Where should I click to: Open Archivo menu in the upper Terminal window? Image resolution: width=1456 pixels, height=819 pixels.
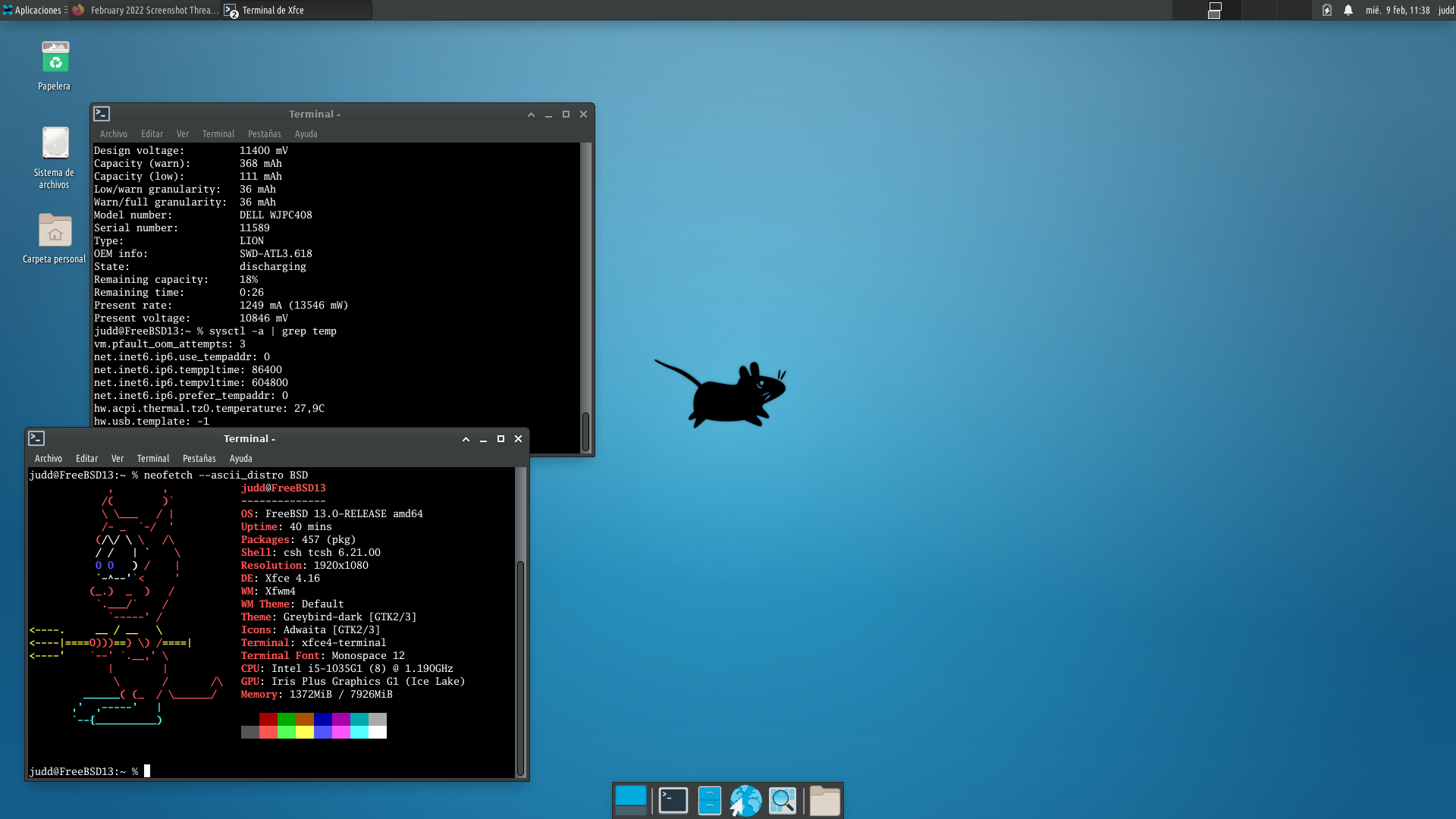point(114,133)
